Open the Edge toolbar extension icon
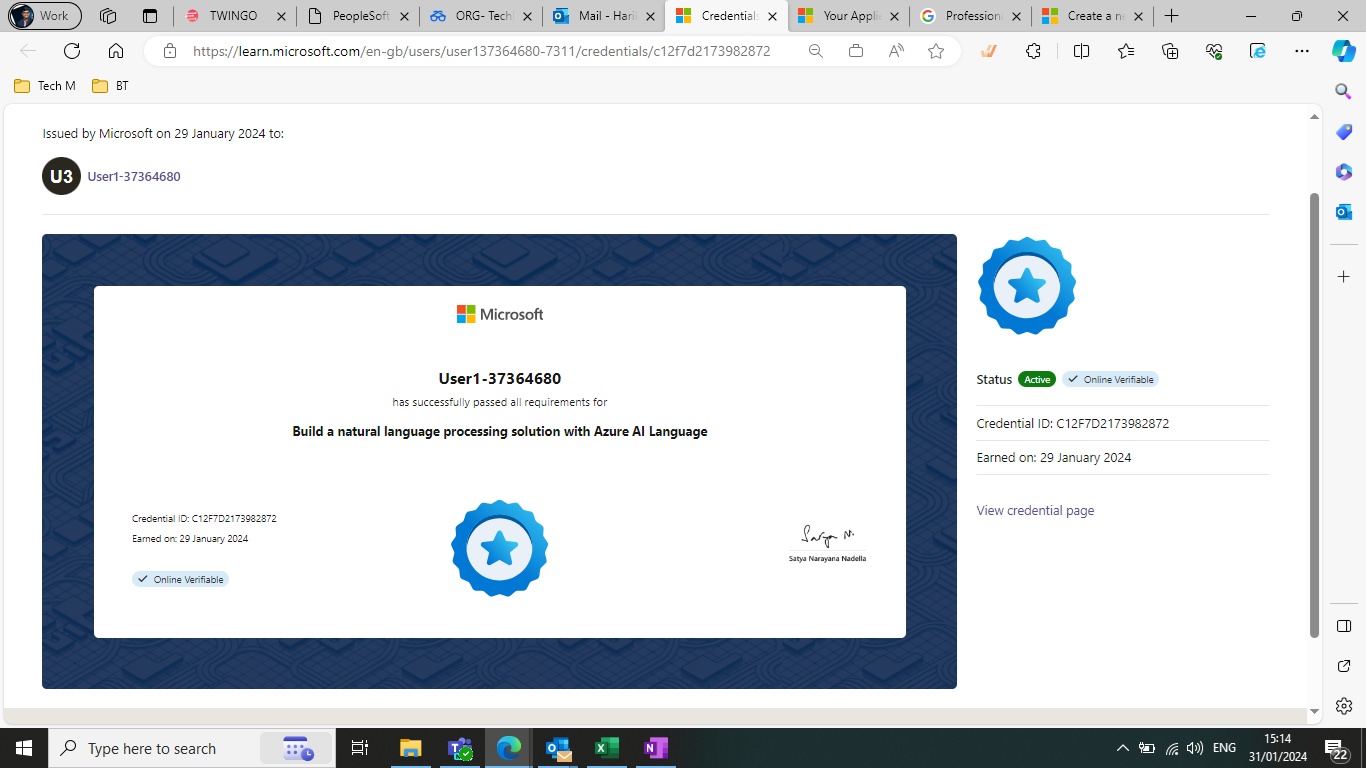This screenshot has height=768, width=1366. pos(1259,51)
